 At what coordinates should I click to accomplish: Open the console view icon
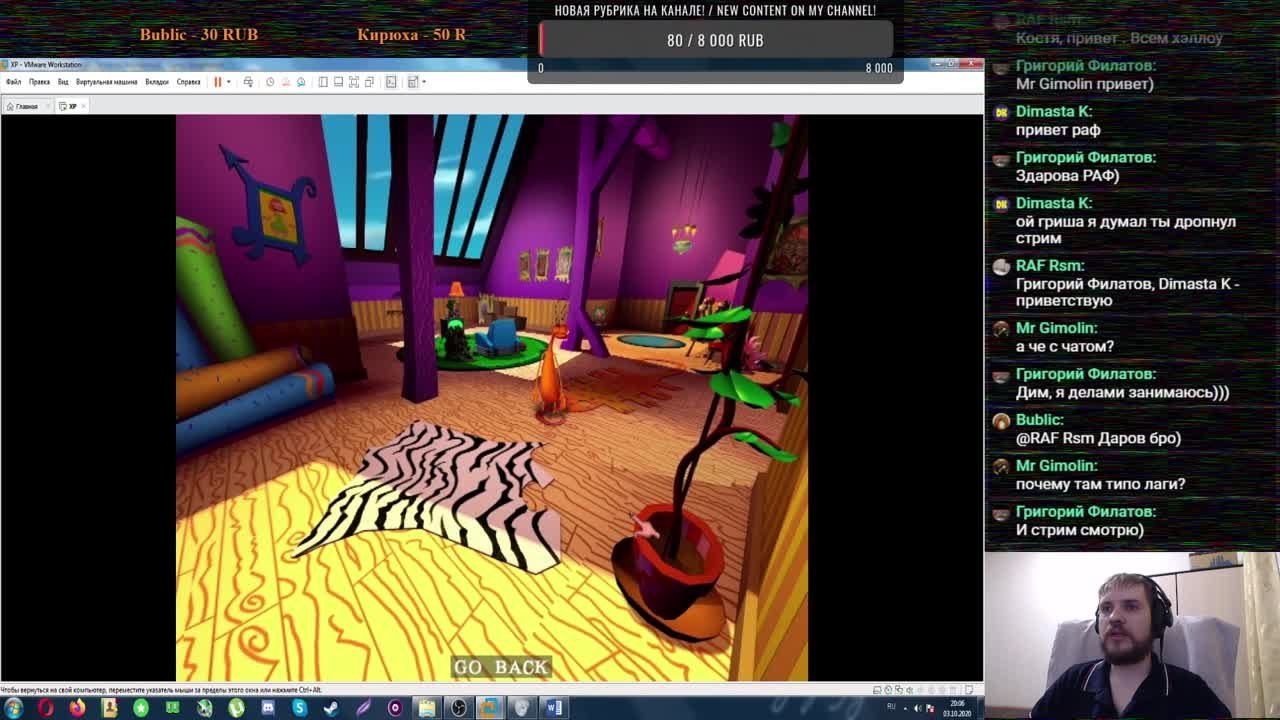coord(391,82)
